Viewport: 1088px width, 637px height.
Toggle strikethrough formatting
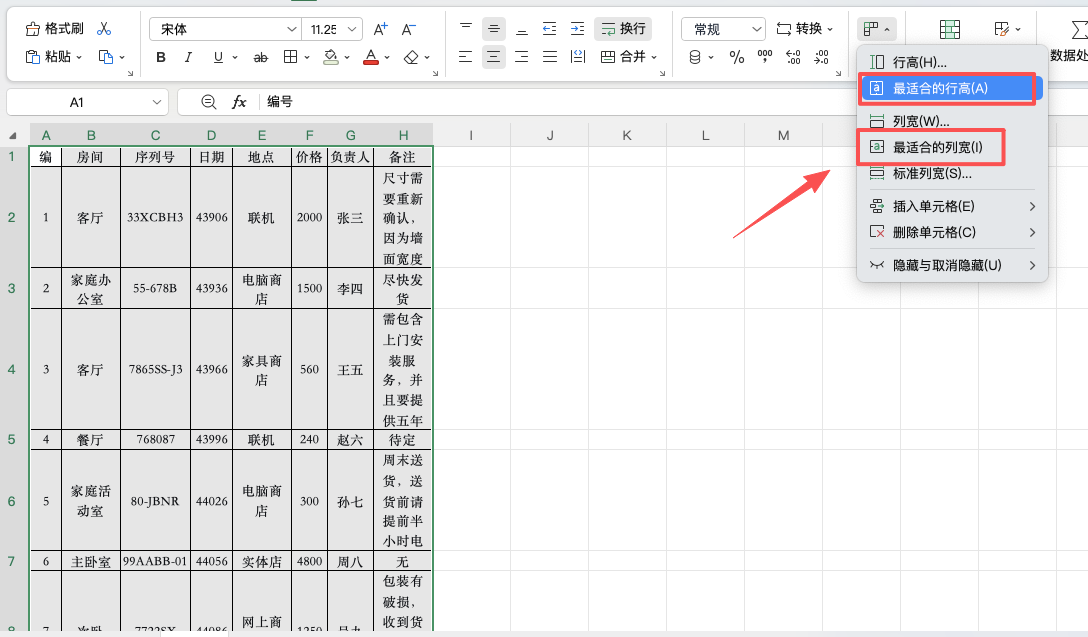pos(260,58)
